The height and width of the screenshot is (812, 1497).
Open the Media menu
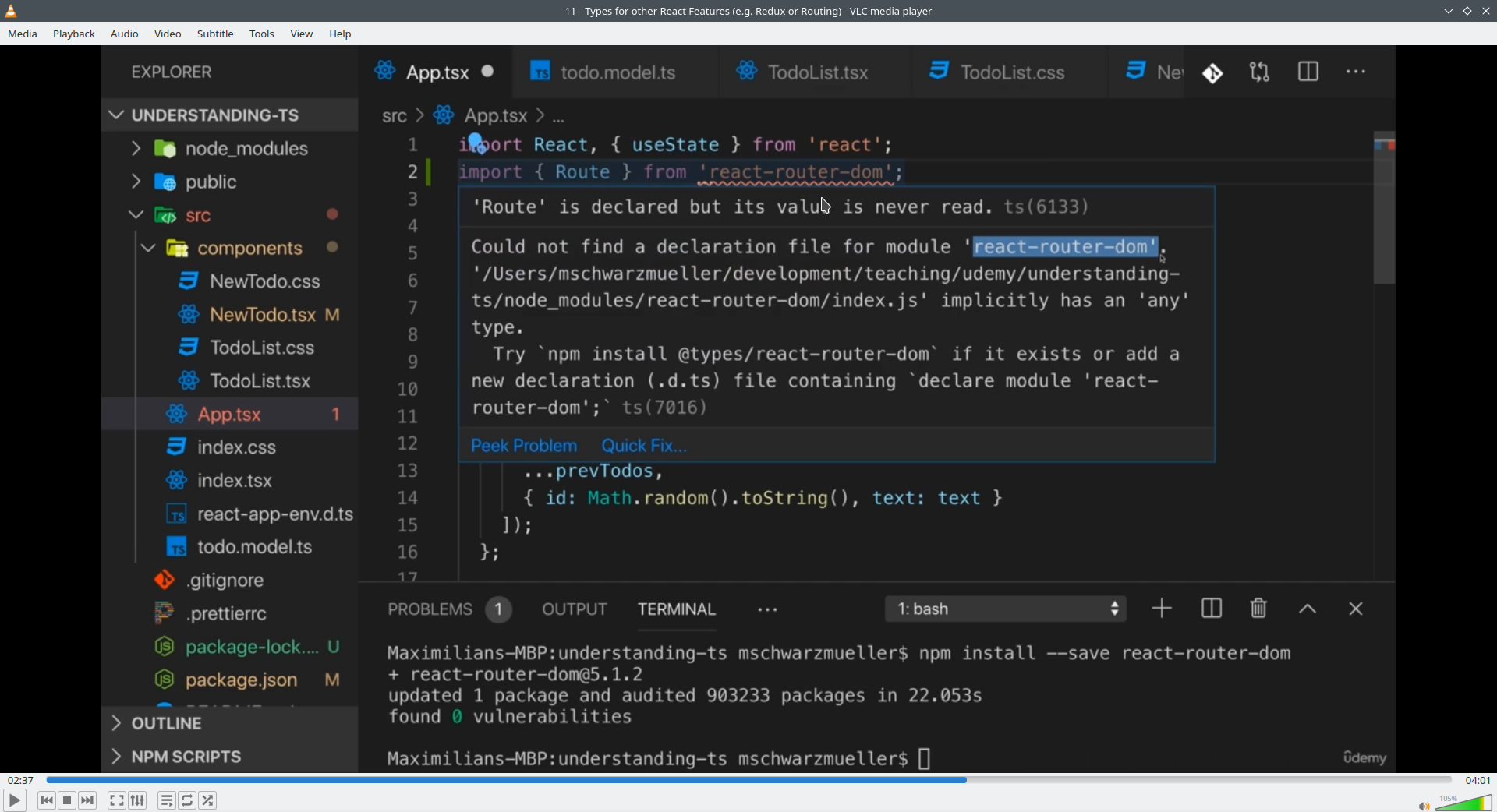(x=23, y=34)
